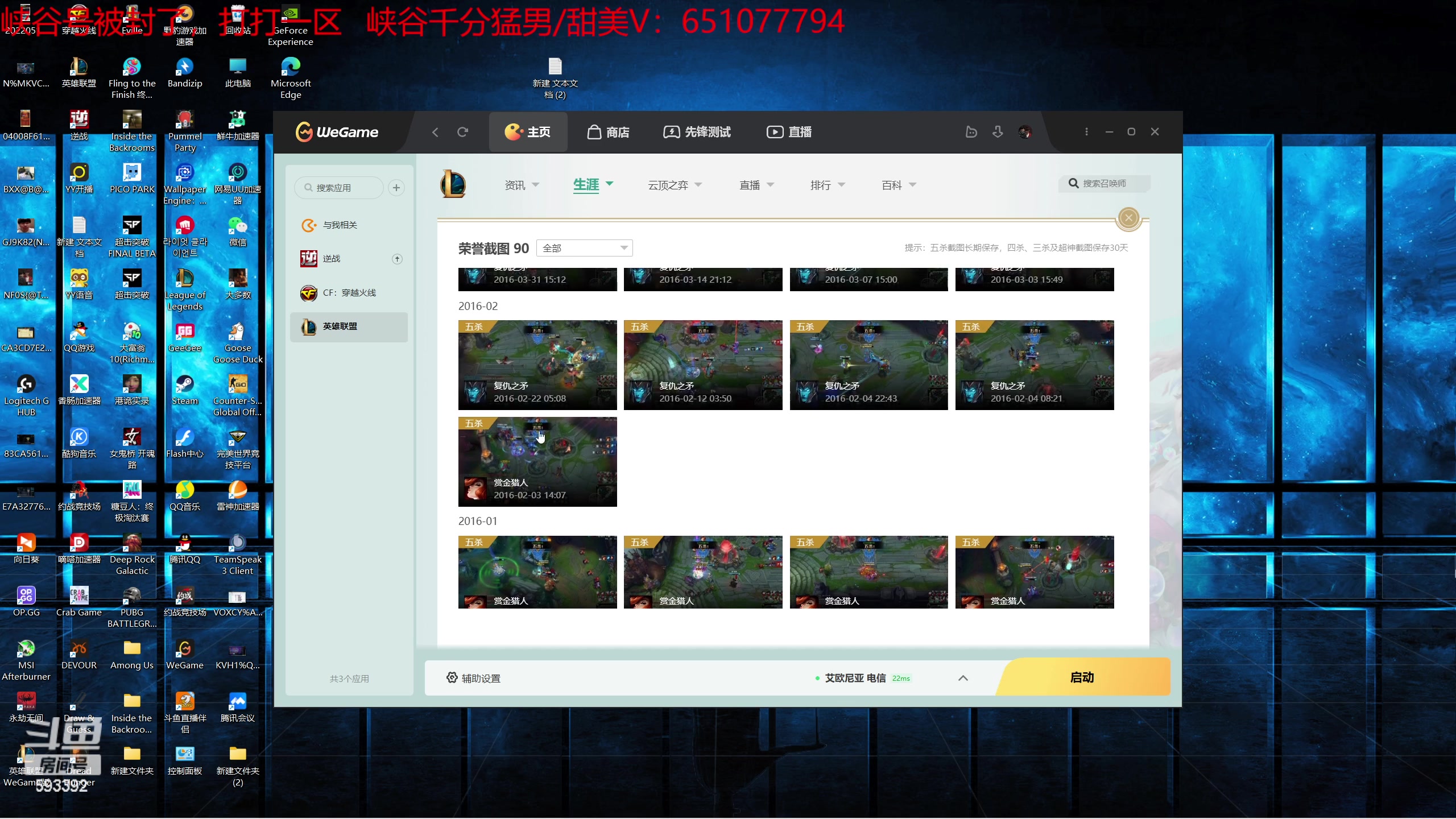Open 新建 文本文档 (2) file on desktop
This screenshot has height=819, width=1456.
click(555, 78)
